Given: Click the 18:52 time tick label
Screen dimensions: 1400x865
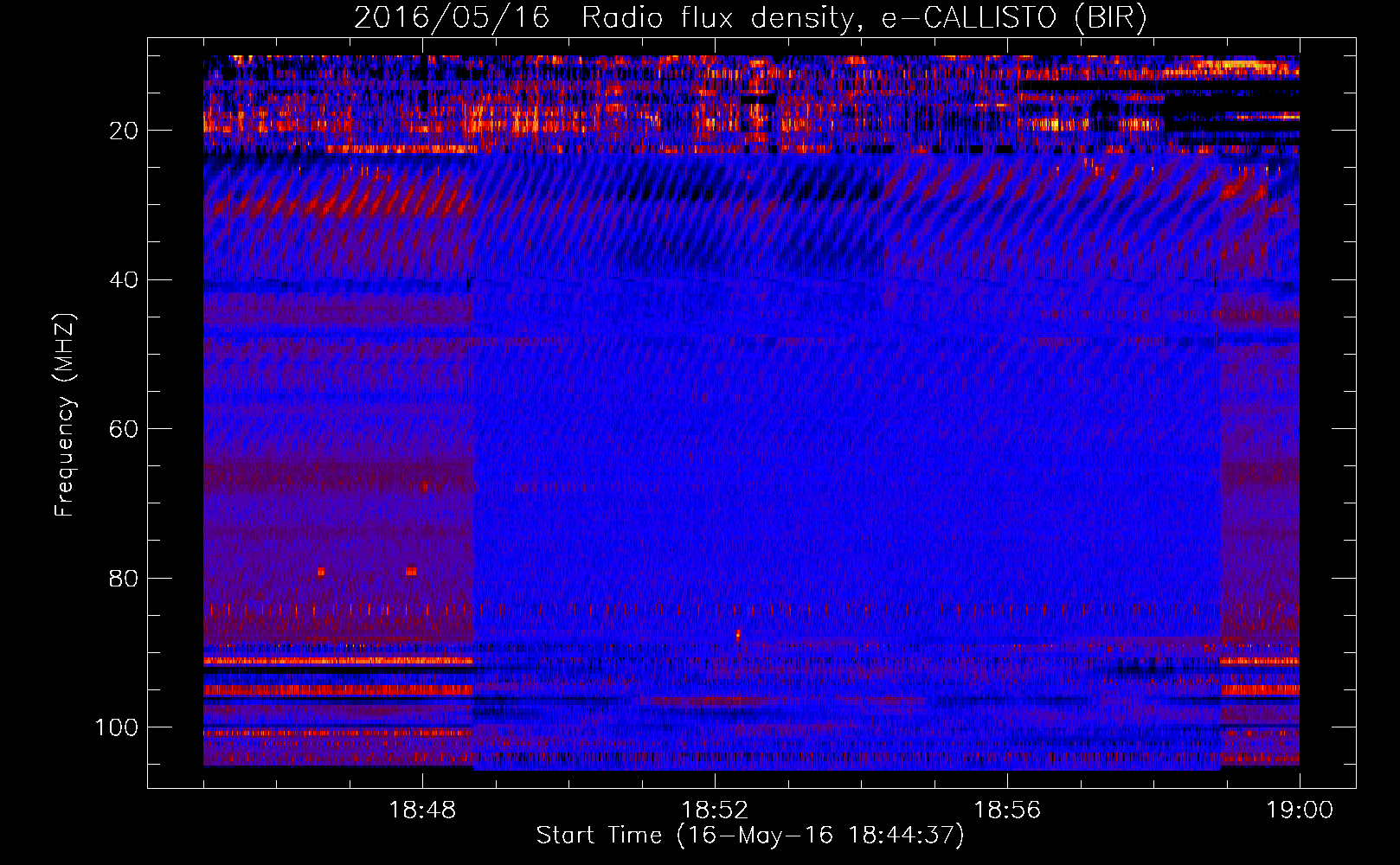Looking at the screenshot, I should tap(715, 811).
